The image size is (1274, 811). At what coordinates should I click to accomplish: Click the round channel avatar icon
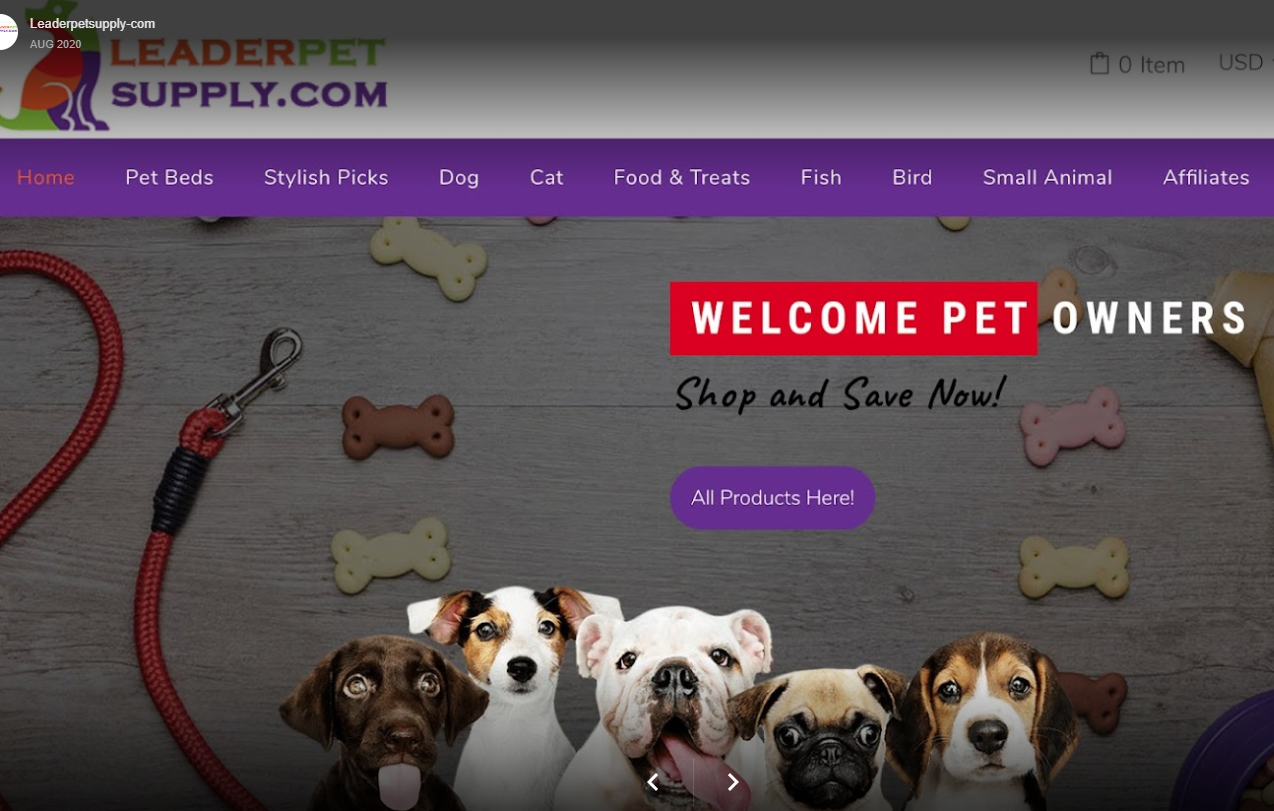(x=6, y=32)
